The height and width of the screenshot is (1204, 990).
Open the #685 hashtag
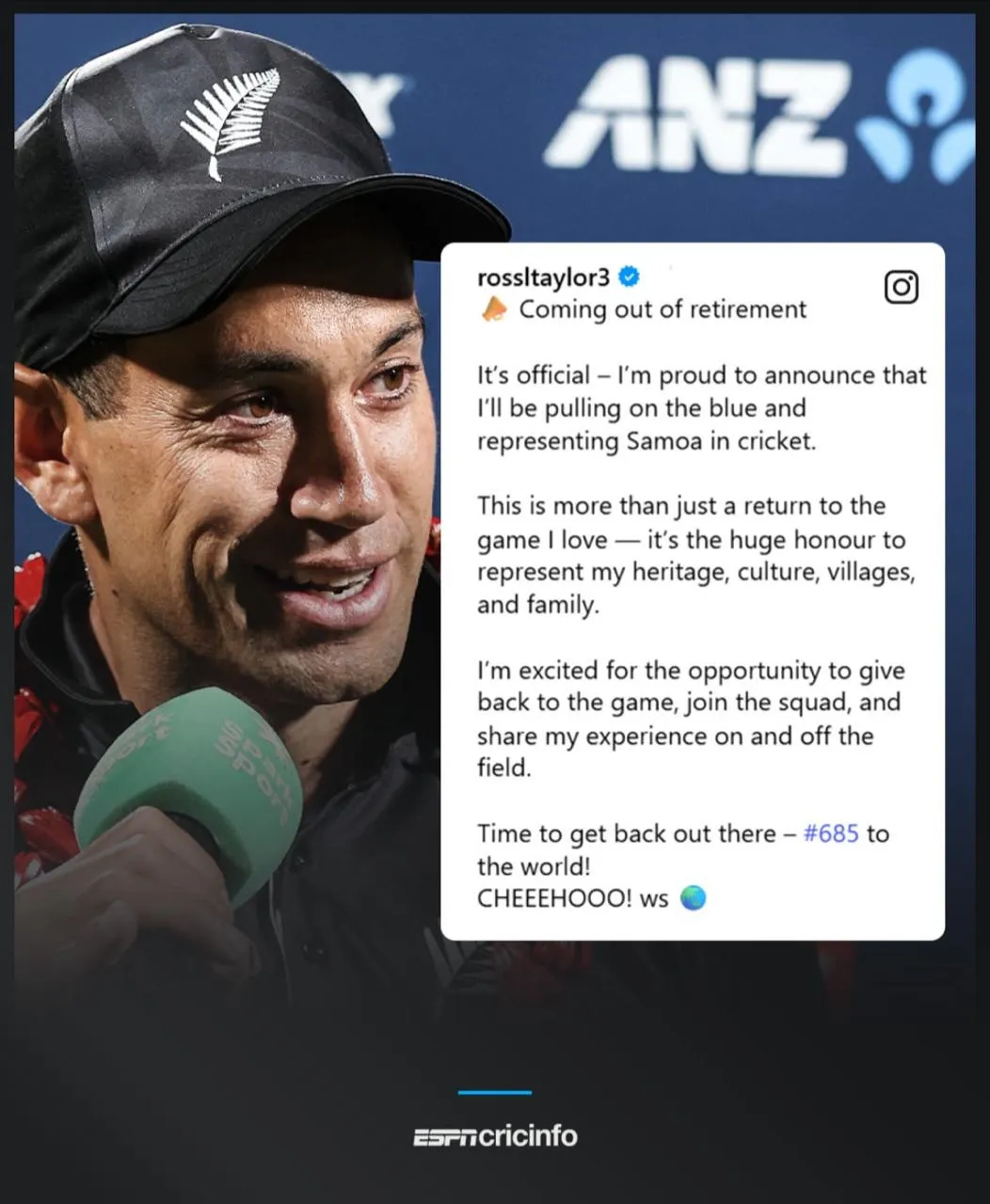tap(831, 833)
